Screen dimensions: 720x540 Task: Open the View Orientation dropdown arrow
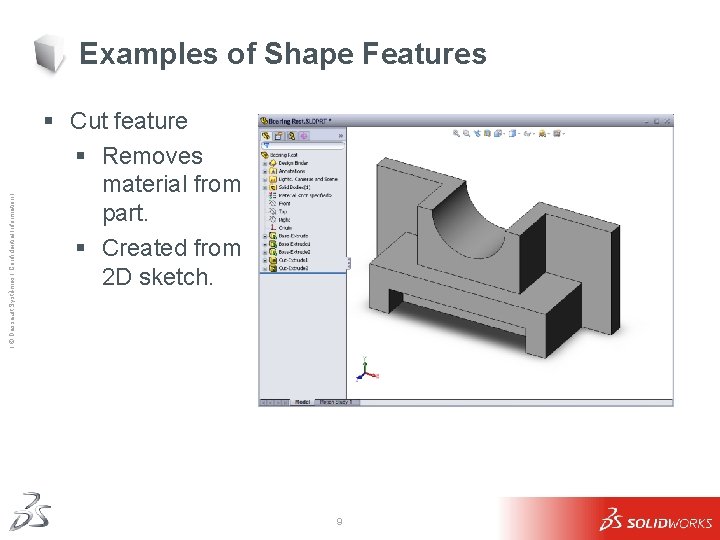[504, 134]
